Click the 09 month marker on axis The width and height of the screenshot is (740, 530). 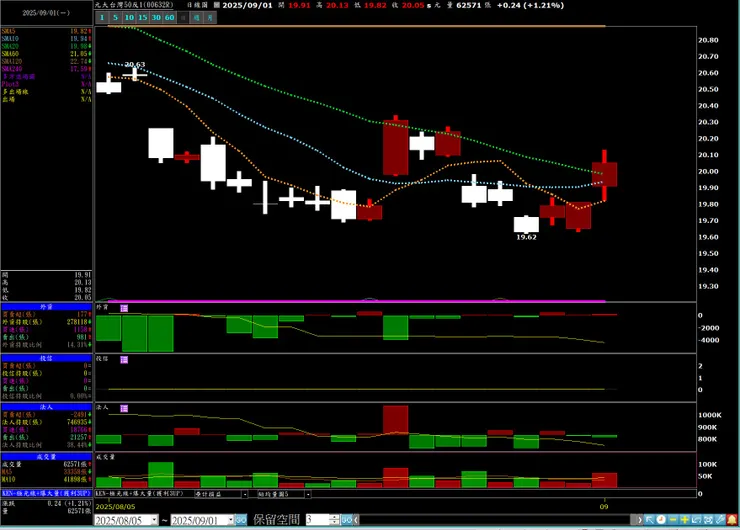coord(604,506)
